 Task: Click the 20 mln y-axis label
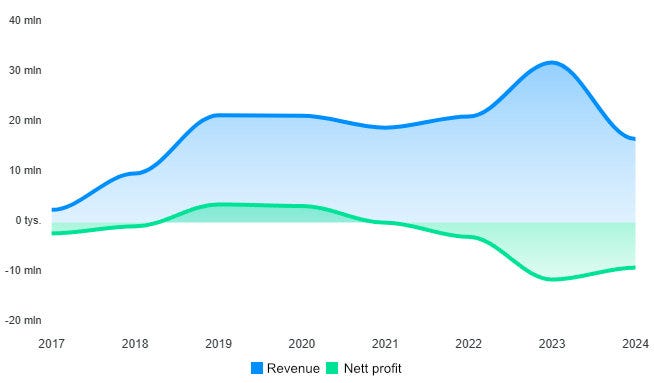click(25, 120)
